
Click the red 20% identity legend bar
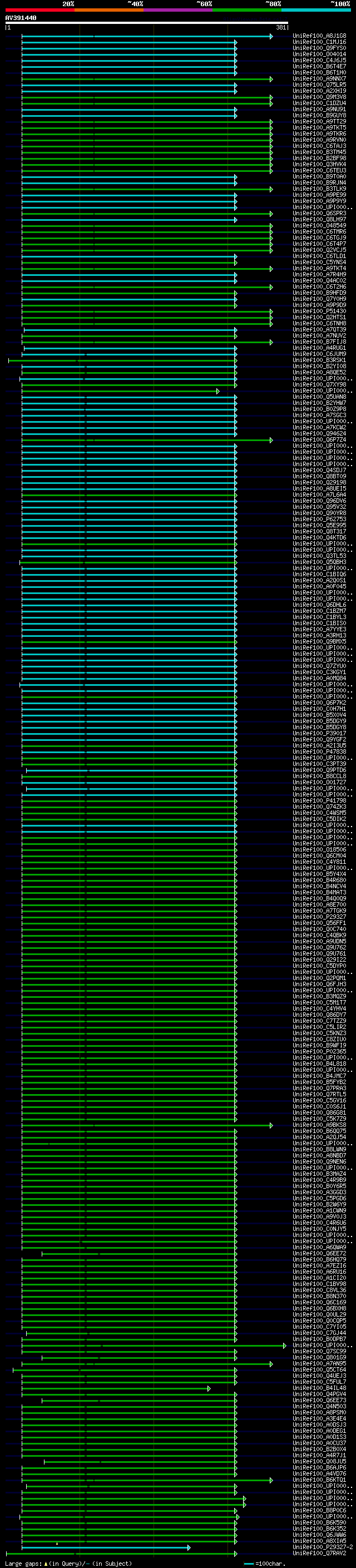pos(39,10)
